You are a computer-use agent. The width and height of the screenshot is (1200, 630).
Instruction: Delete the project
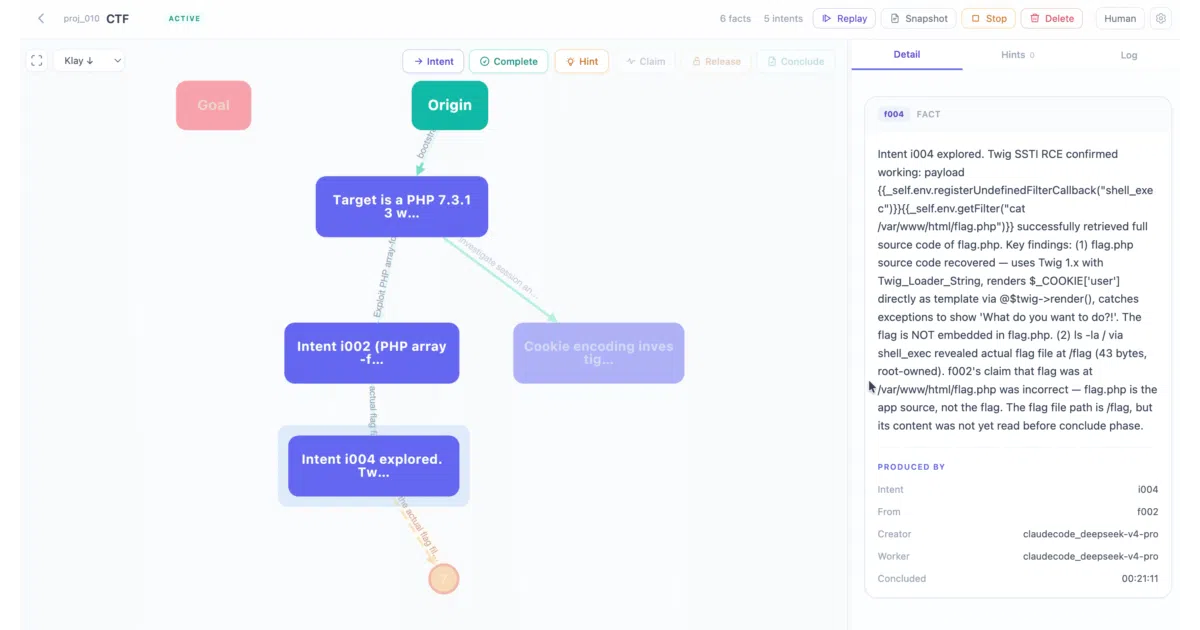[x=1051, y=18]
